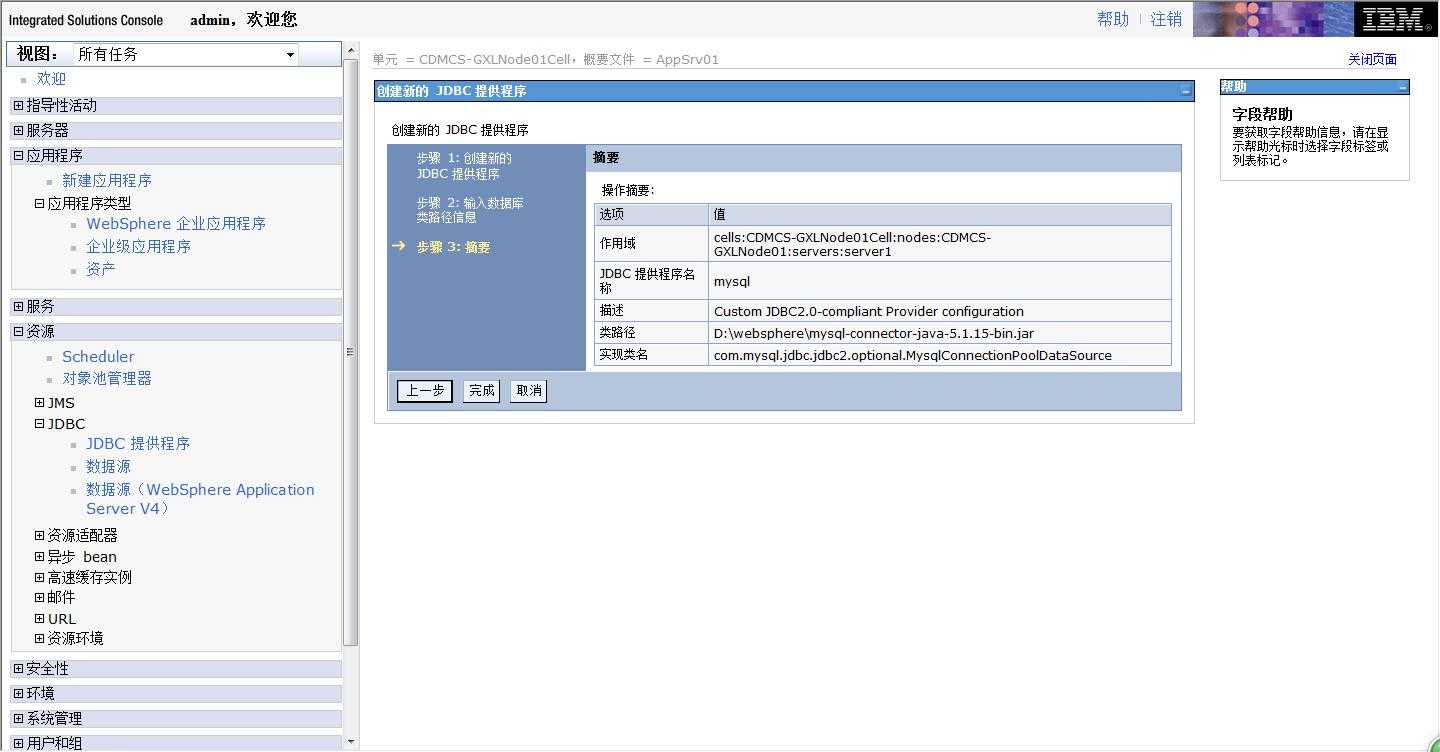Open WebSphere 企业应用程序 link
The height and width of the screenshot is (752, 1440).
pyautogui.click(x=176, y=224)
